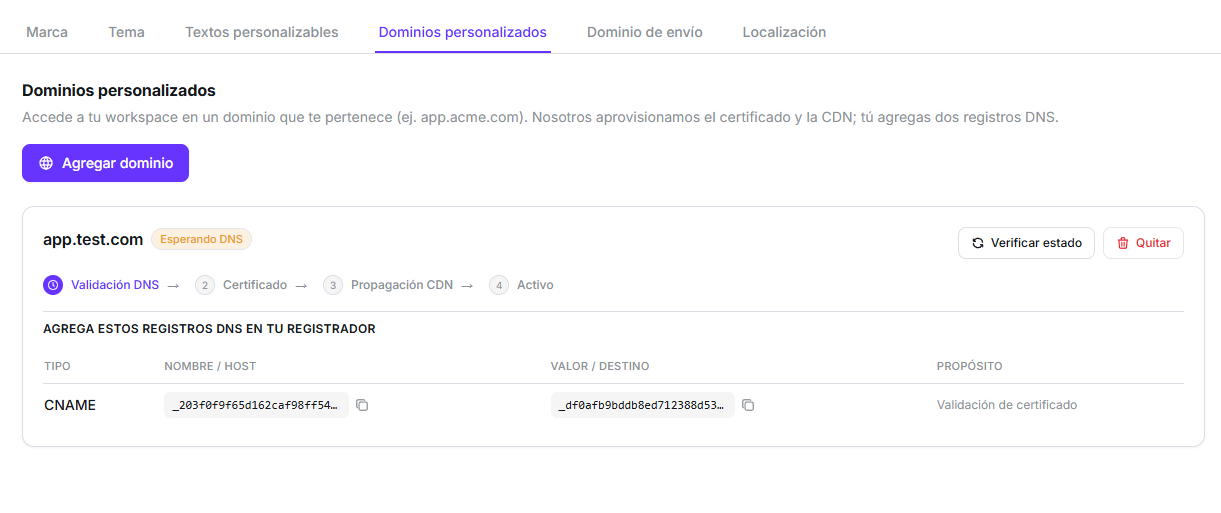Open the Textos personalizables tab
The width and height of the screenshot is (1221, 513).
coord(261,32)
